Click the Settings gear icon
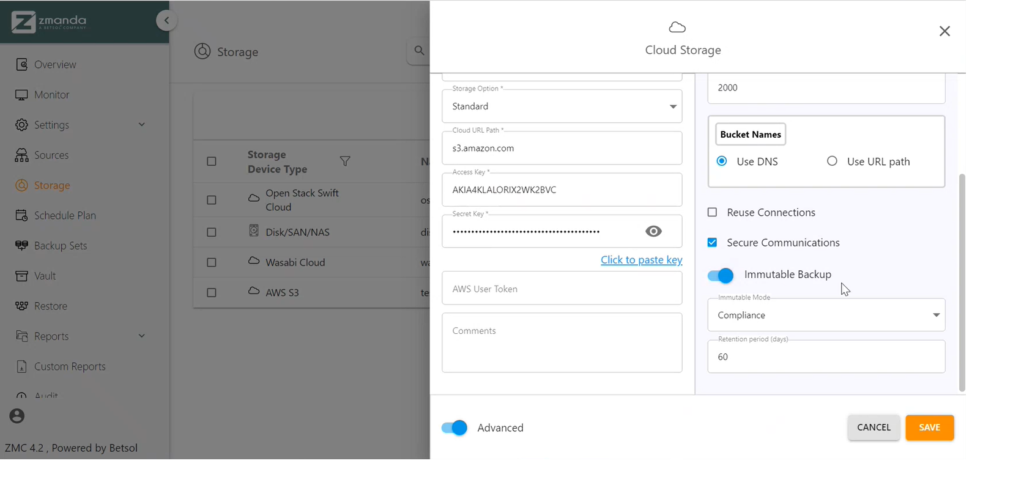 [22, 125]
